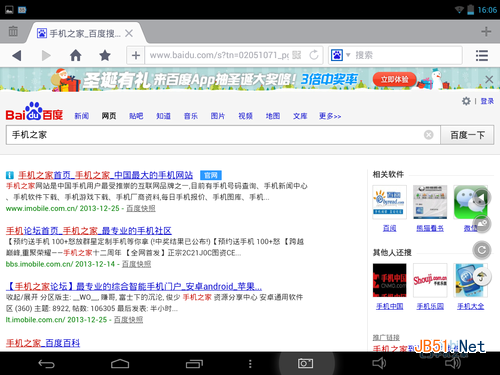
Task: Clear the search query with X icon
Action: point(428,135)
